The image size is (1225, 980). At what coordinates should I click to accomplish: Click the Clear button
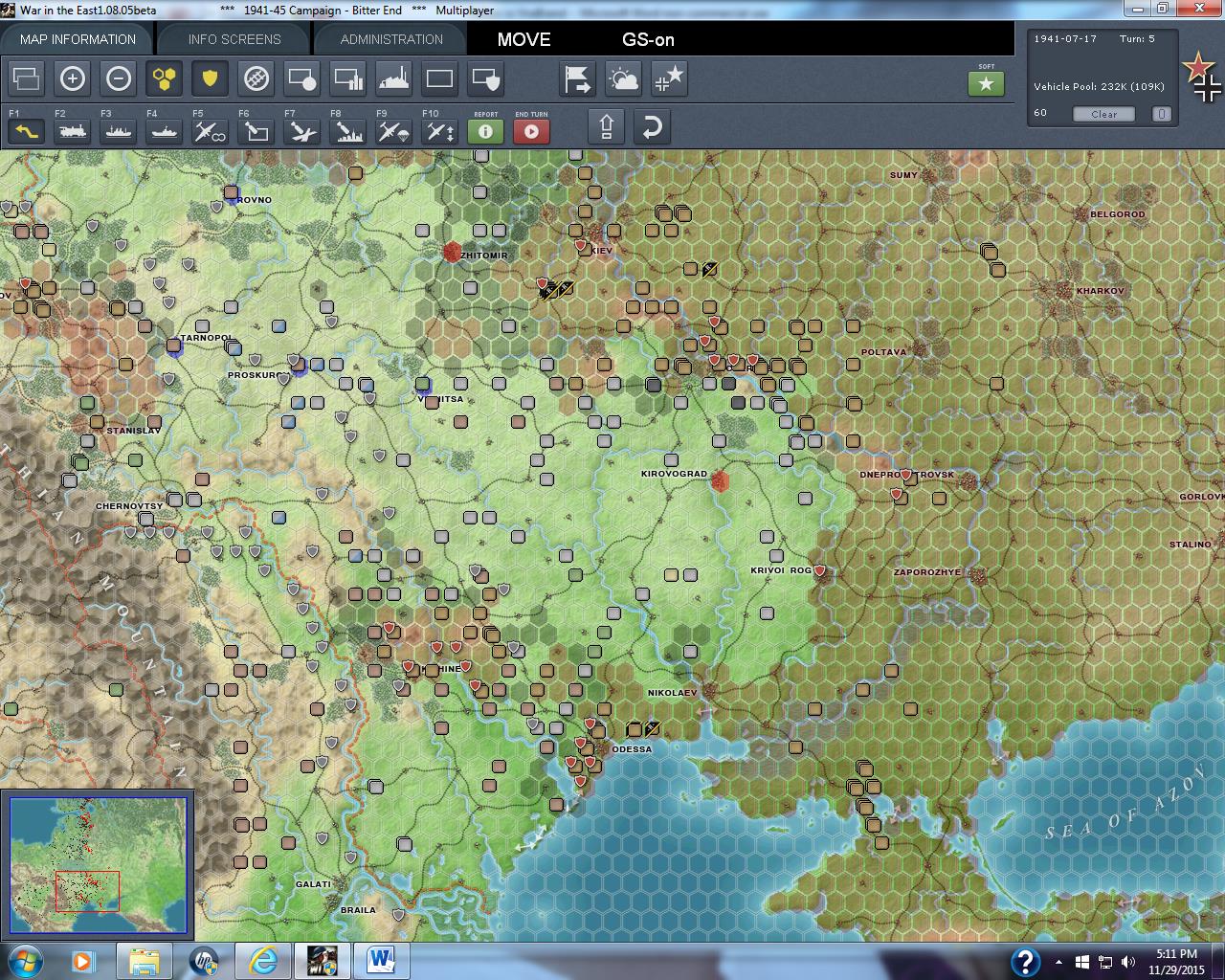click(1103, 114)
